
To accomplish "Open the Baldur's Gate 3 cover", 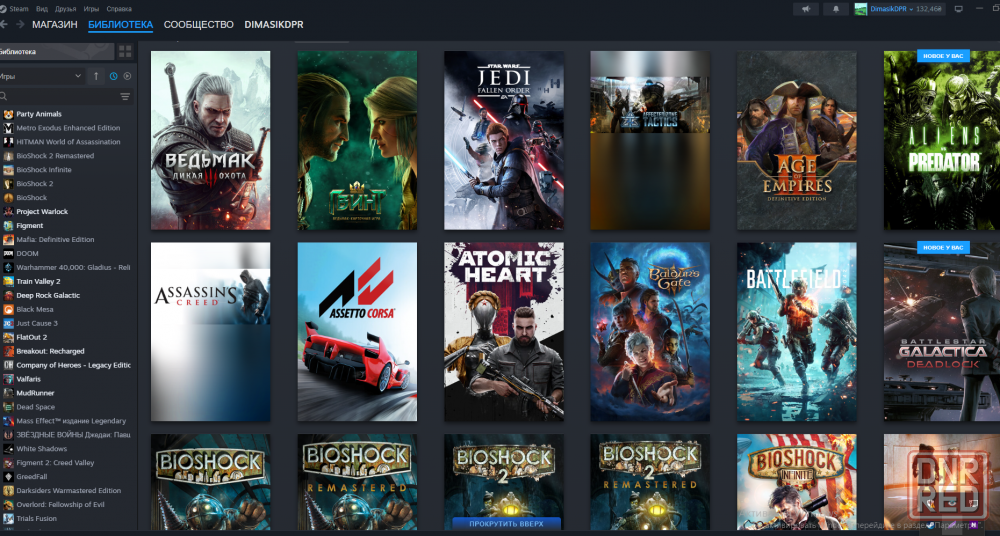I will pos(651,332).
